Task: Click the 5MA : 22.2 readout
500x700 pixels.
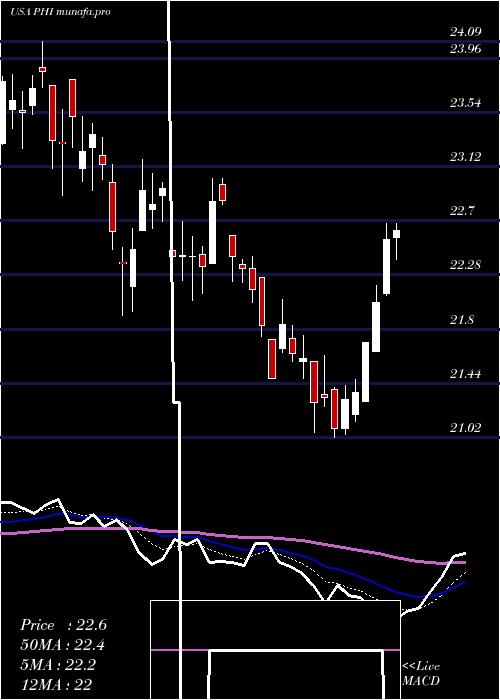Action: coord(58,665)
